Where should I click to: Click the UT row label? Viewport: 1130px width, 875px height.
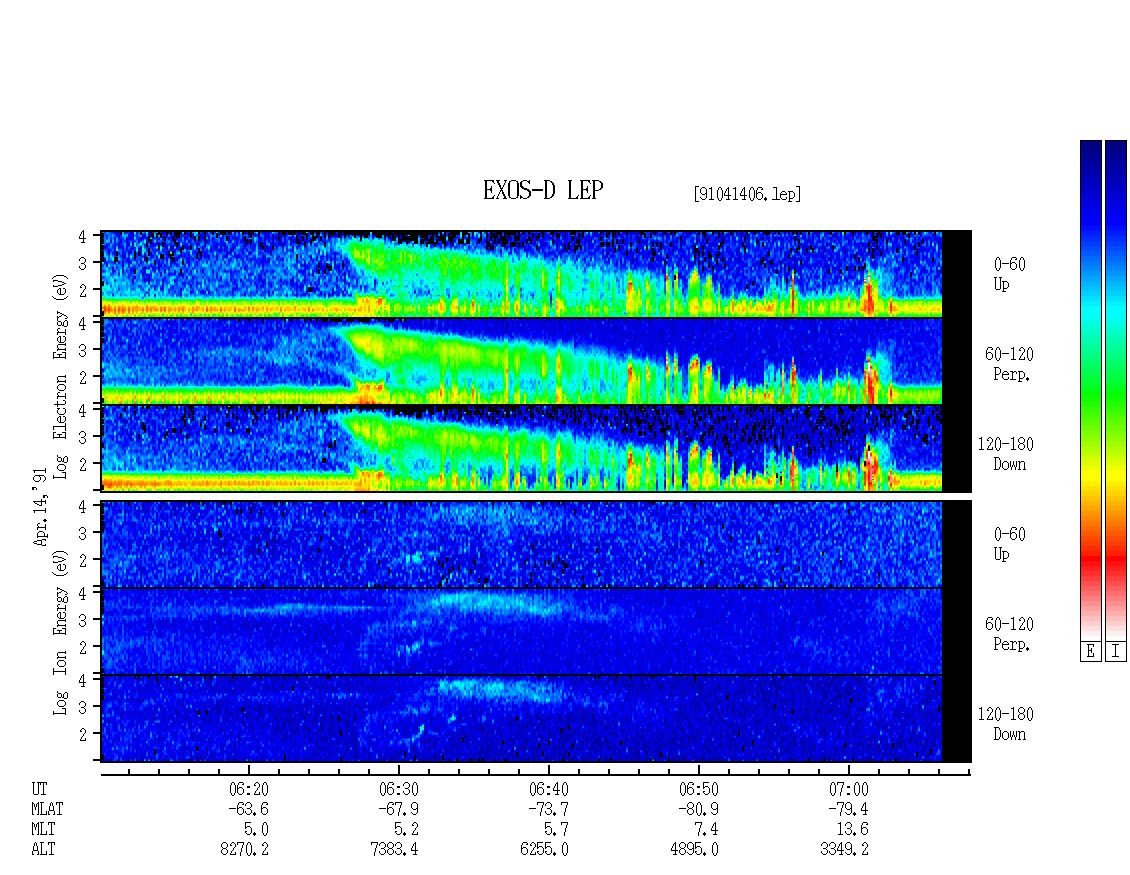point(40,789)
